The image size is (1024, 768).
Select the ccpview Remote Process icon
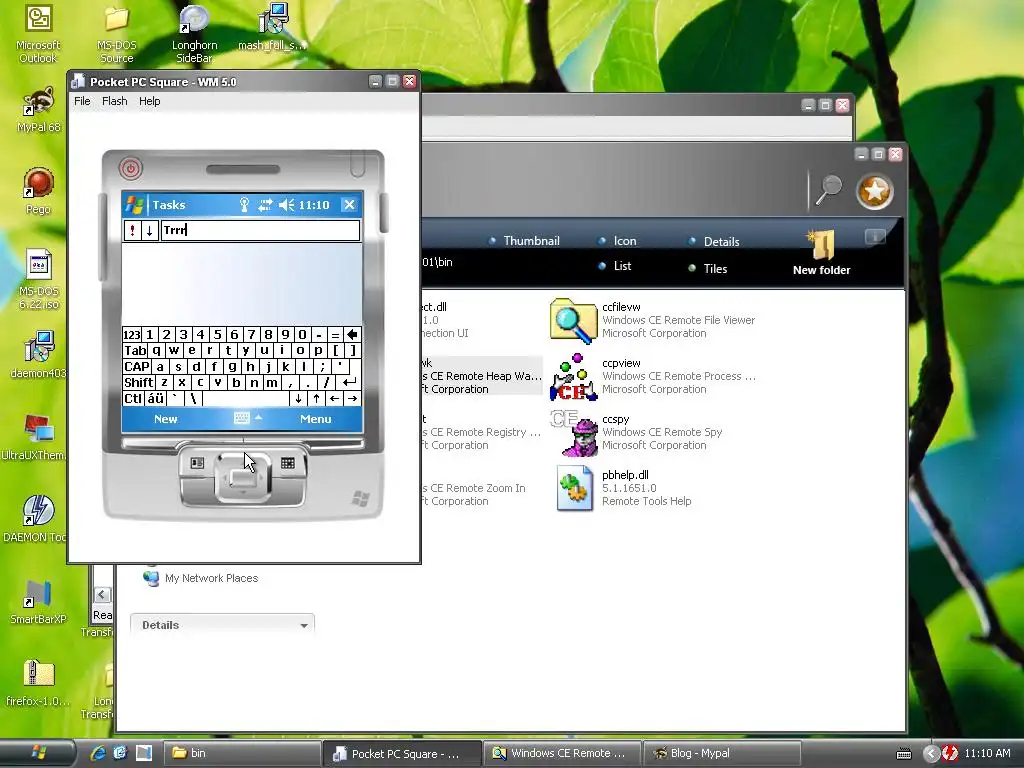click(573, 377)
